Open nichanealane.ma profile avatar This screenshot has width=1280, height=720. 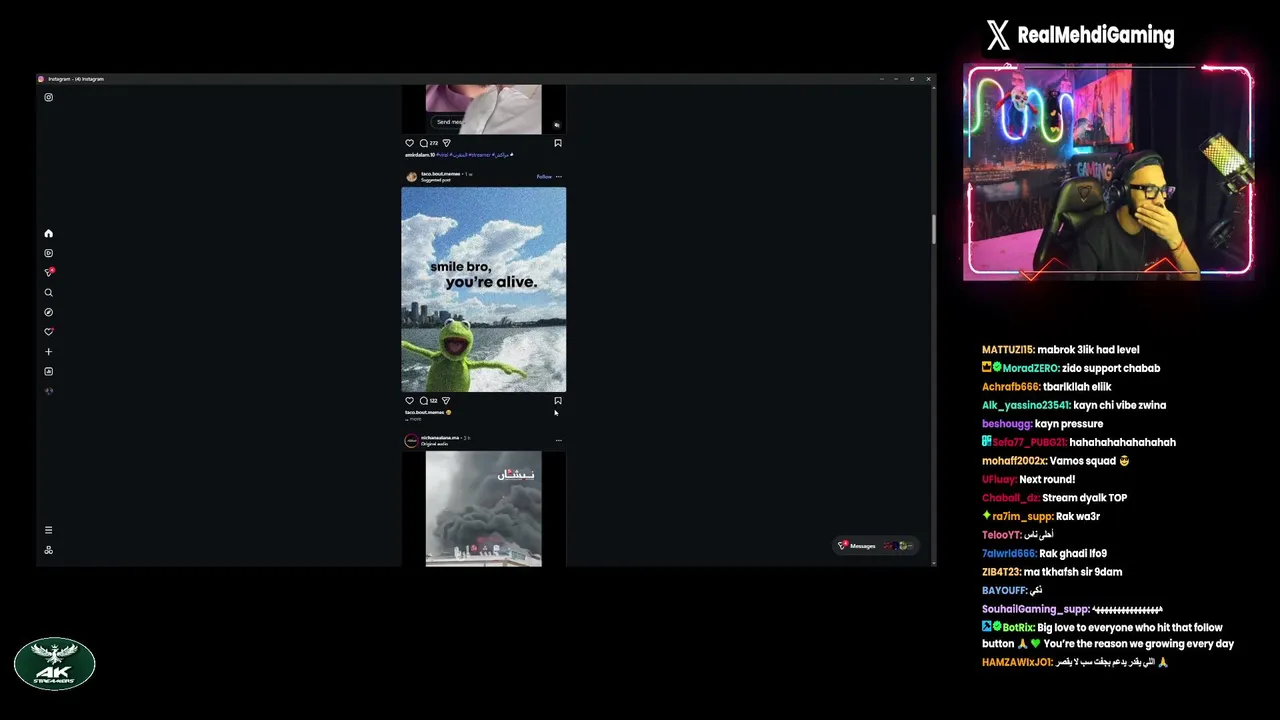[x=411, y=440]
